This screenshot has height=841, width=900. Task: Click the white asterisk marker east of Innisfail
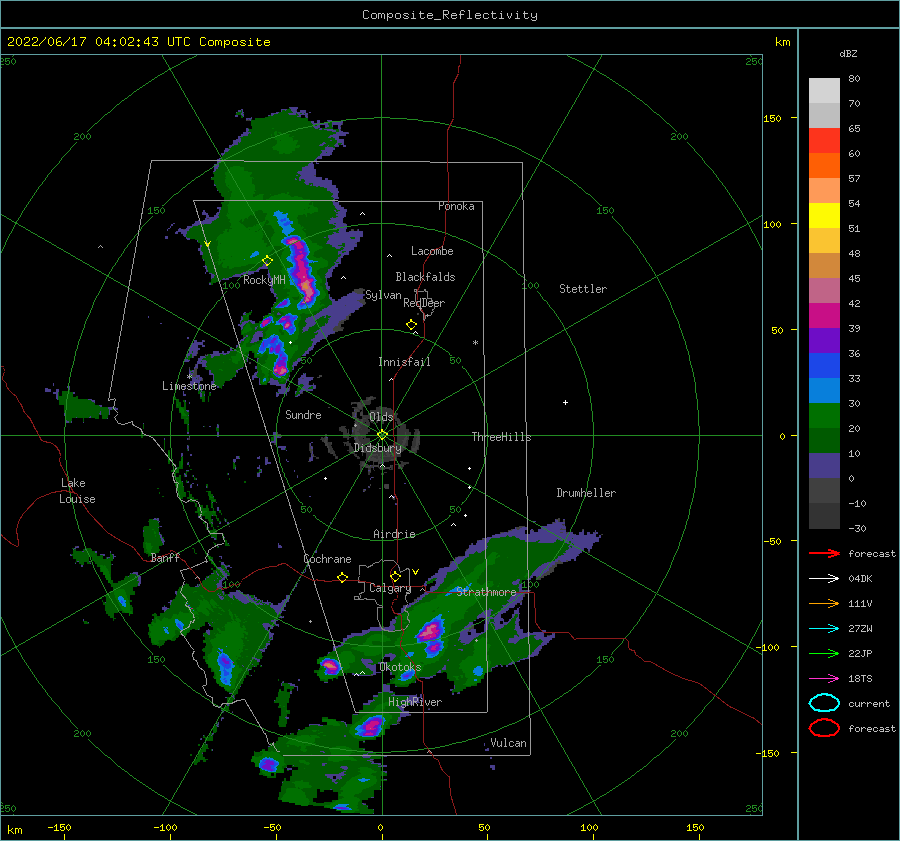(475, 343)
